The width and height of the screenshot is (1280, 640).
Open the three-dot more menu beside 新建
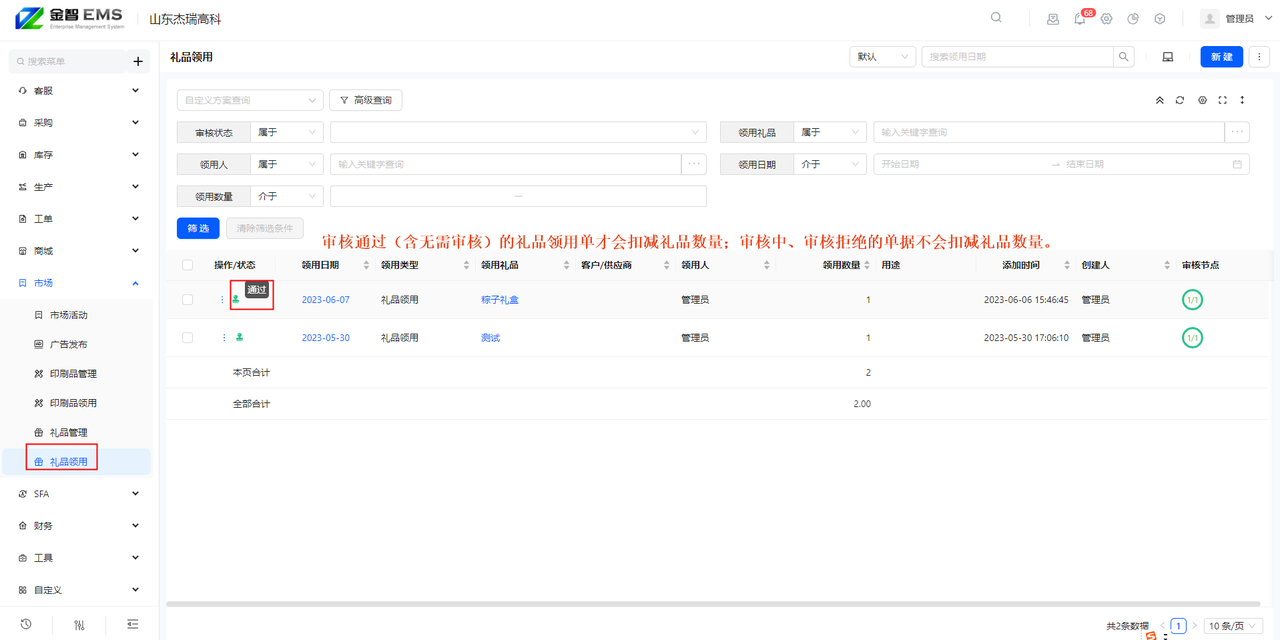click(1259, 57)
